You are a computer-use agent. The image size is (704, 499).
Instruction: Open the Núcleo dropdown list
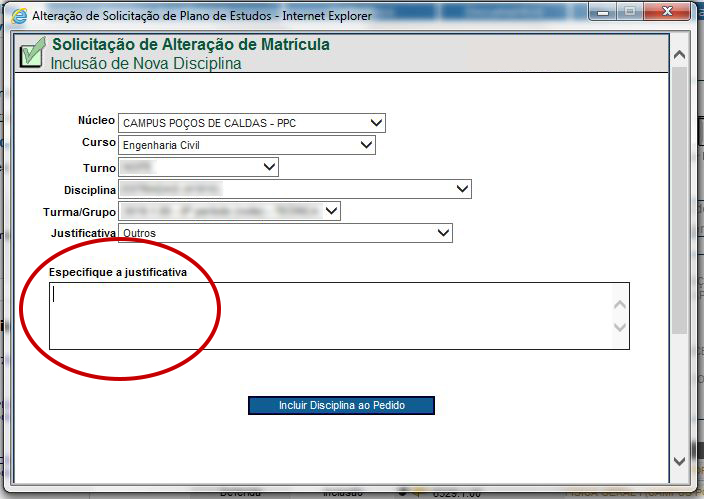[376, 123]
